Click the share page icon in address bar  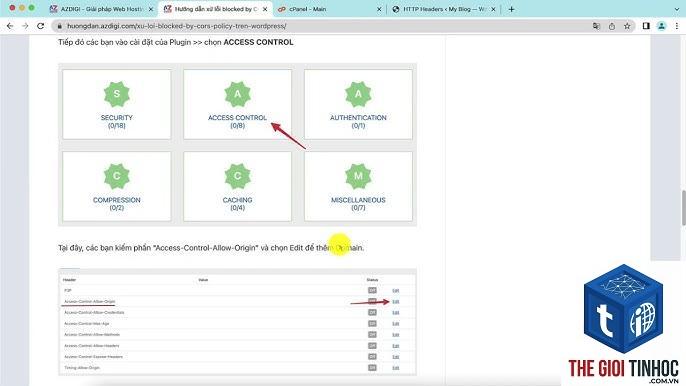612,26
